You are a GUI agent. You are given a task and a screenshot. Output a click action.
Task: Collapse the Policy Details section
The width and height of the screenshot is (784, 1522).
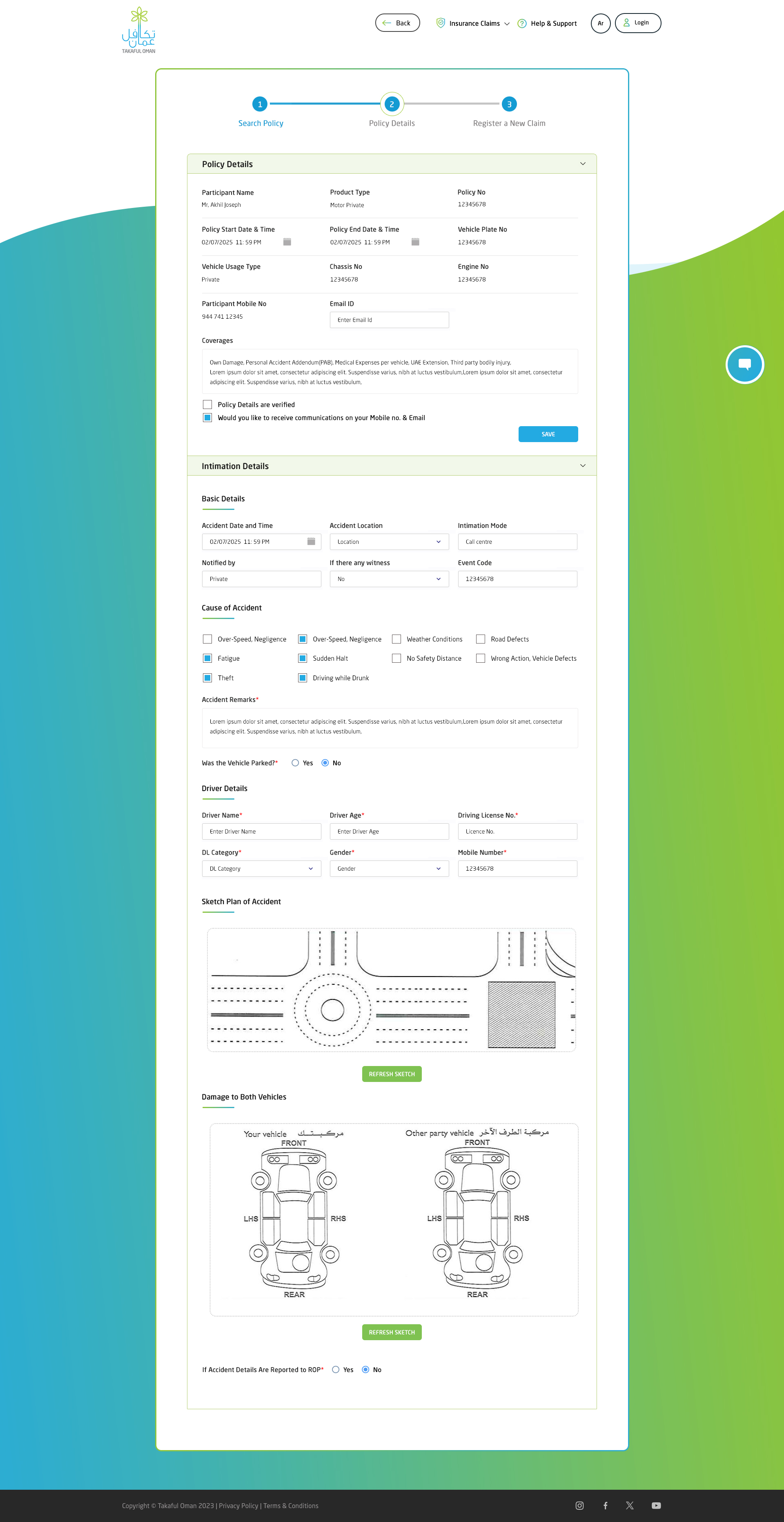pyautogui.click(x=583, y=164)
